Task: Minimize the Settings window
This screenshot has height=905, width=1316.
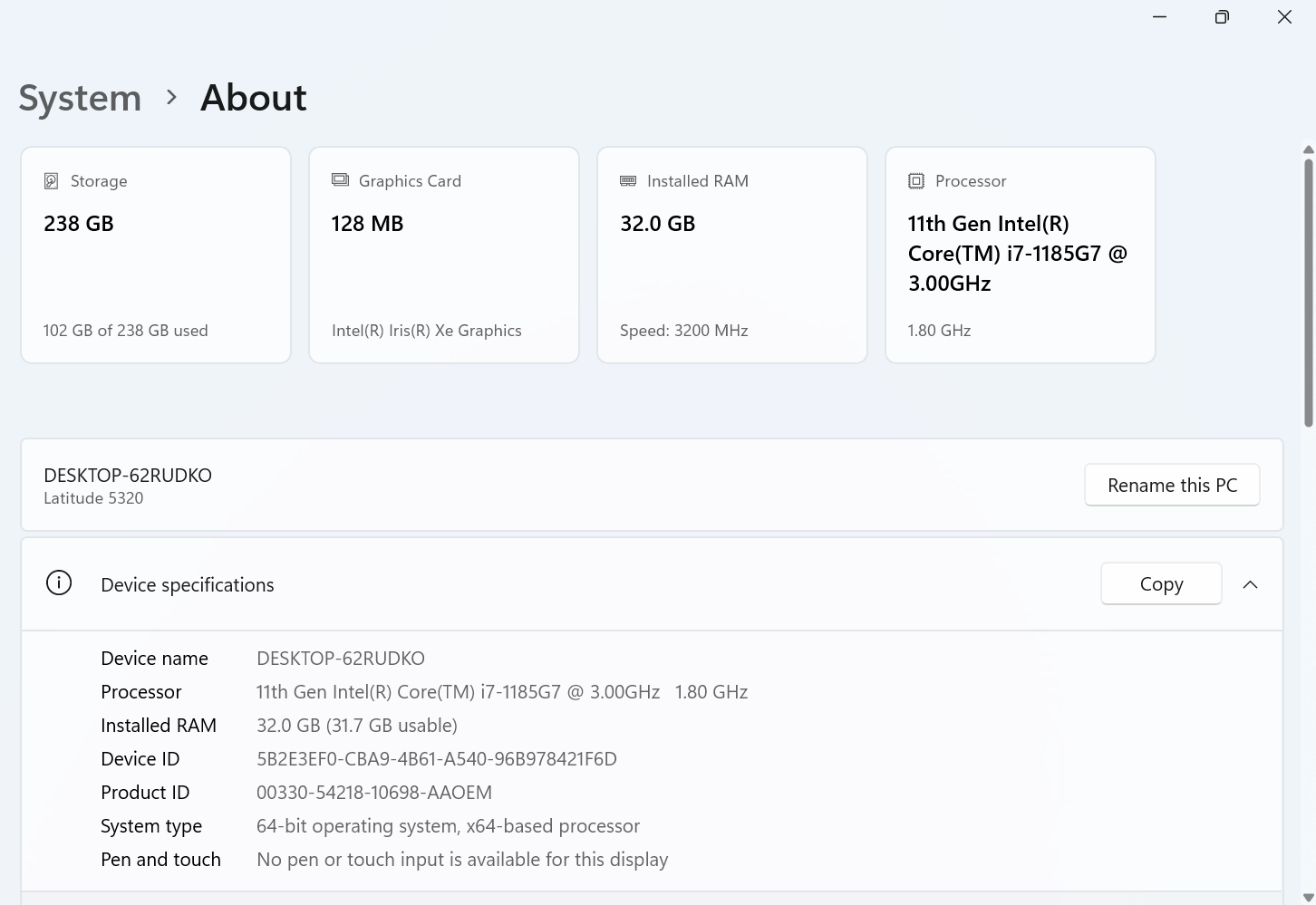Action: click(x=1159, y=17)
